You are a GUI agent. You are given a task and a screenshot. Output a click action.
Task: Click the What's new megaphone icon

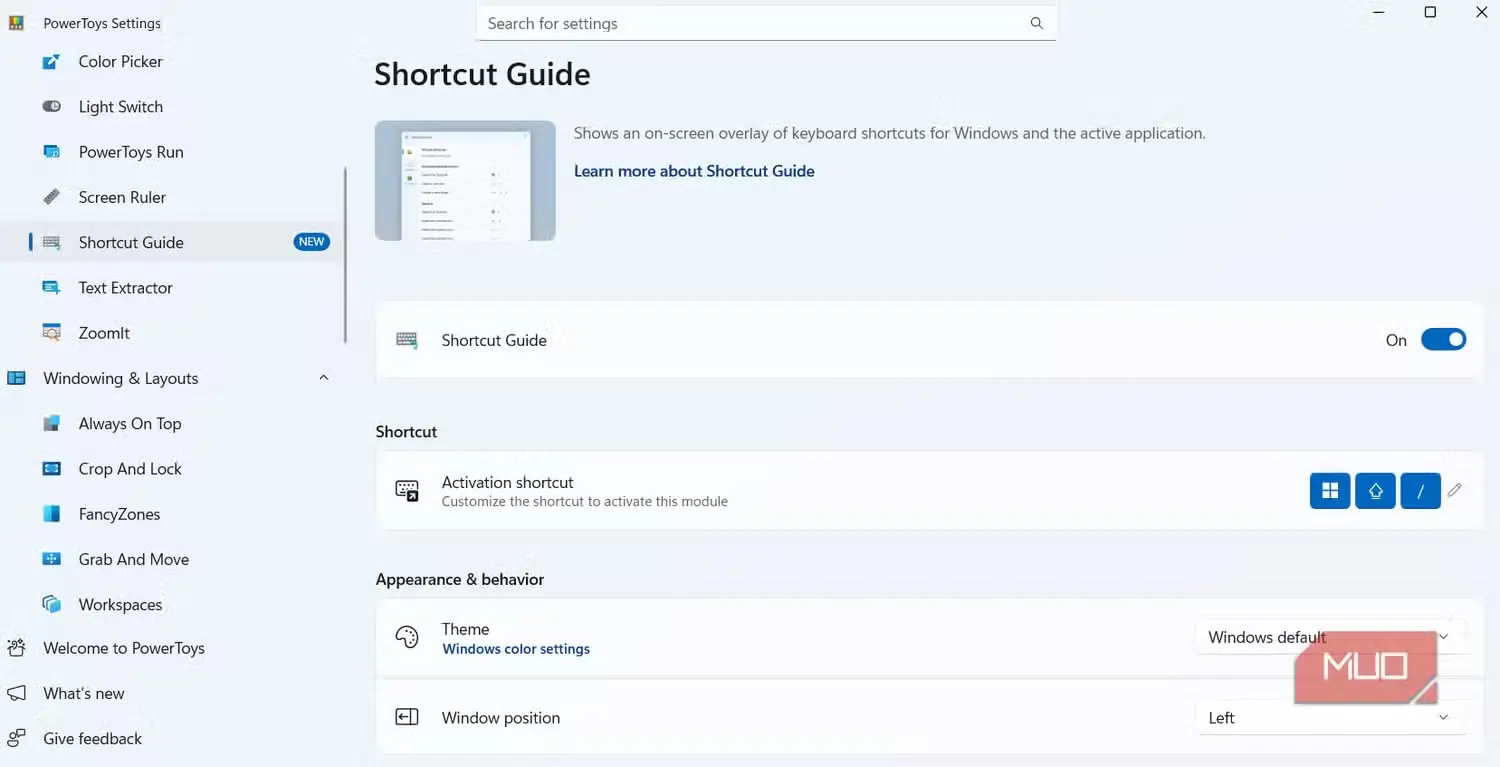pos(16,693)
